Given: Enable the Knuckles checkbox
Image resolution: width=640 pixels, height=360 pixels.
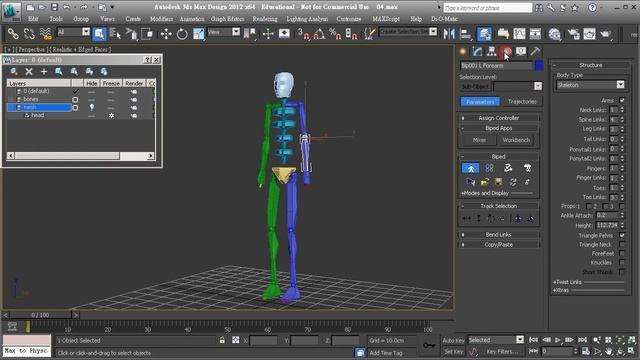Looking at the screenshot, I should coord(622,262).
